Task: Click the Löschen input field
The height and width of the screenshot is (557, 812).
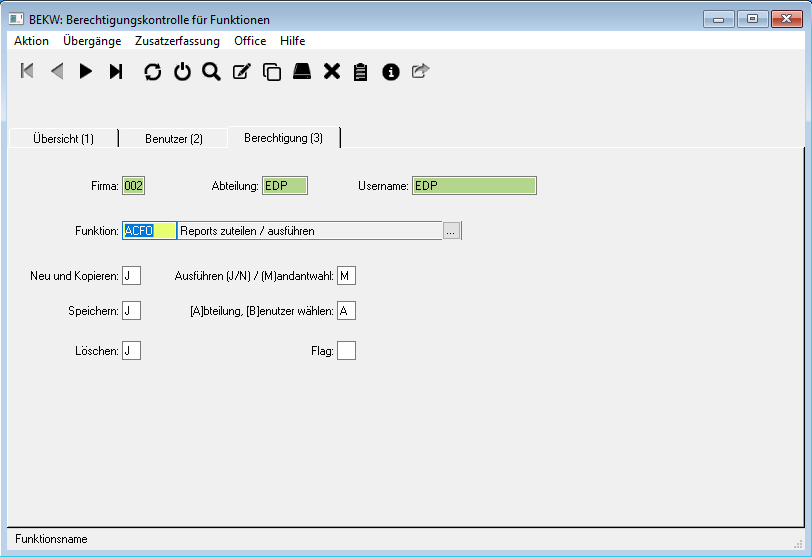Action: pyautogui.click(x=131, y=351)
